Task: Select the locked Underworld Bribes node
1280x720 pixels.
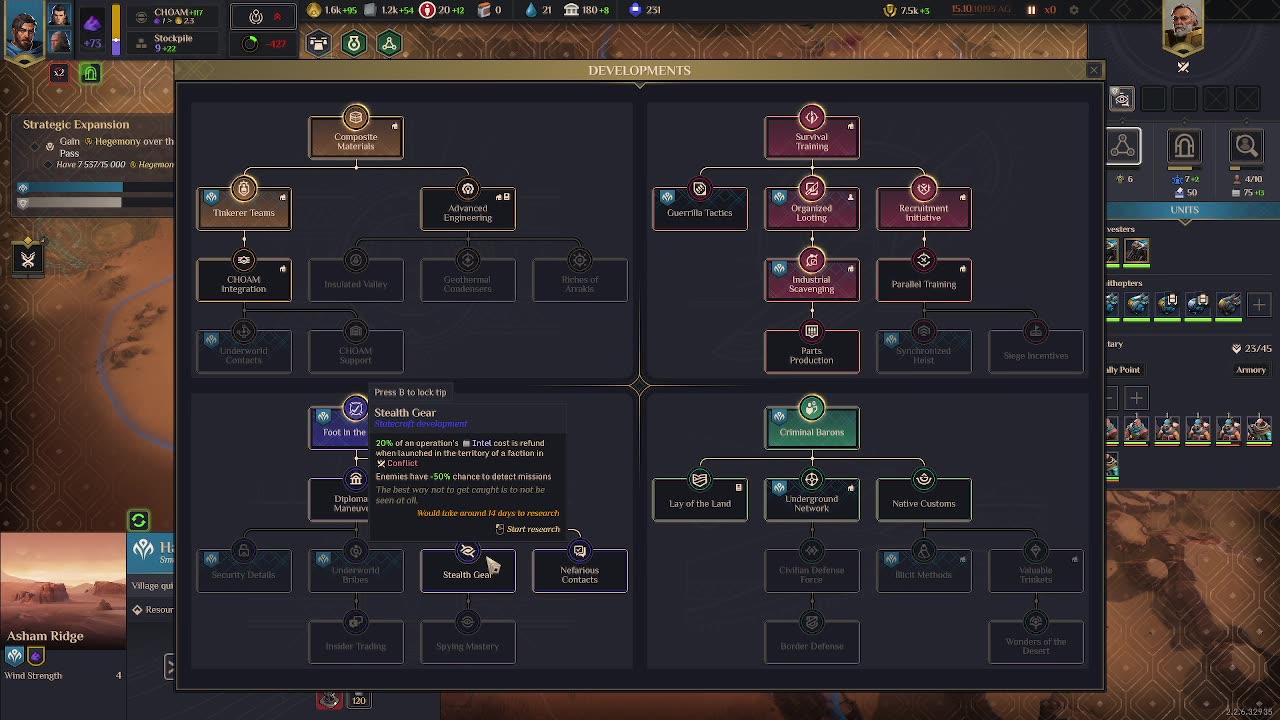Action: 356,571
